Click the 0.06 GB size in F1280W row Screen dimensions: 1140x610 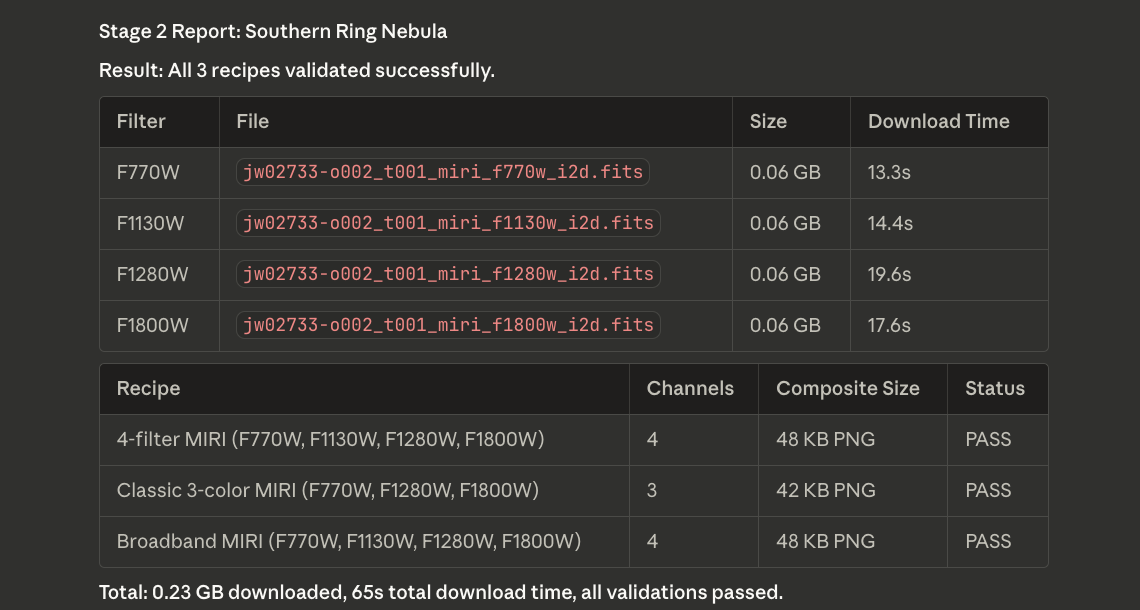(785, 274)
